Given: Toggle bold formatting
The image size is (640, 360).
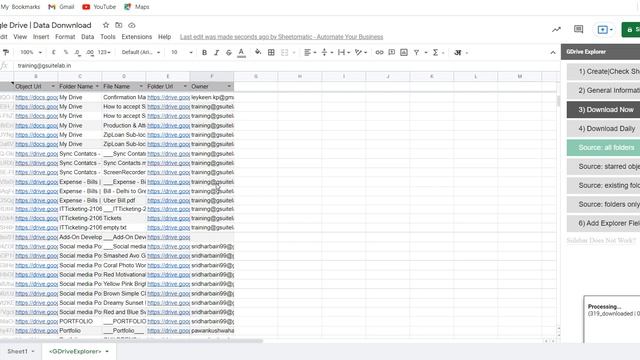Looking at the screenshot, I should pyautogui.click(x=204, y=52).
